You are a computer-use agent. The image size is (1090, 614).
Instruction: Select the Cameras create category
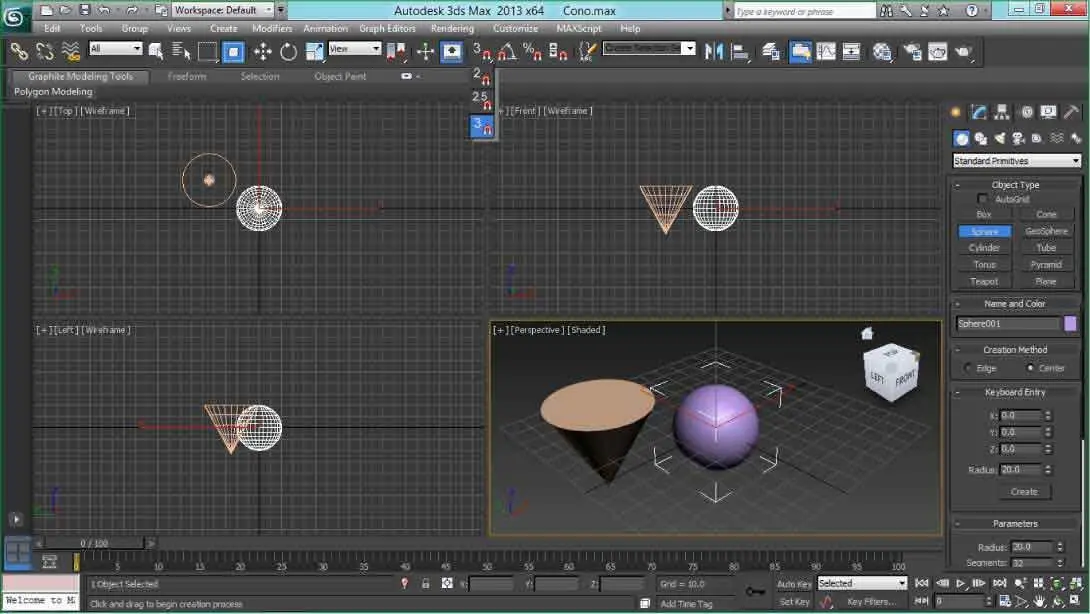[x=1018, y=138]
